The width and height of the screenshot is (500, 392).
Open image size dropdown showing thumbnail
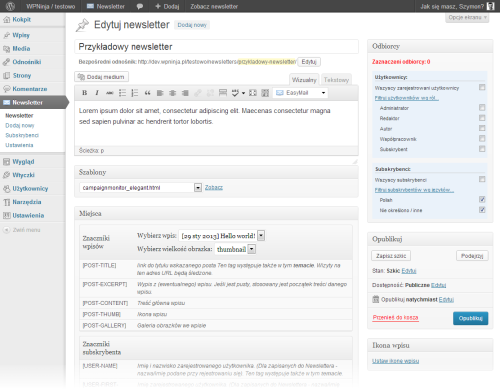coord(235,249)
